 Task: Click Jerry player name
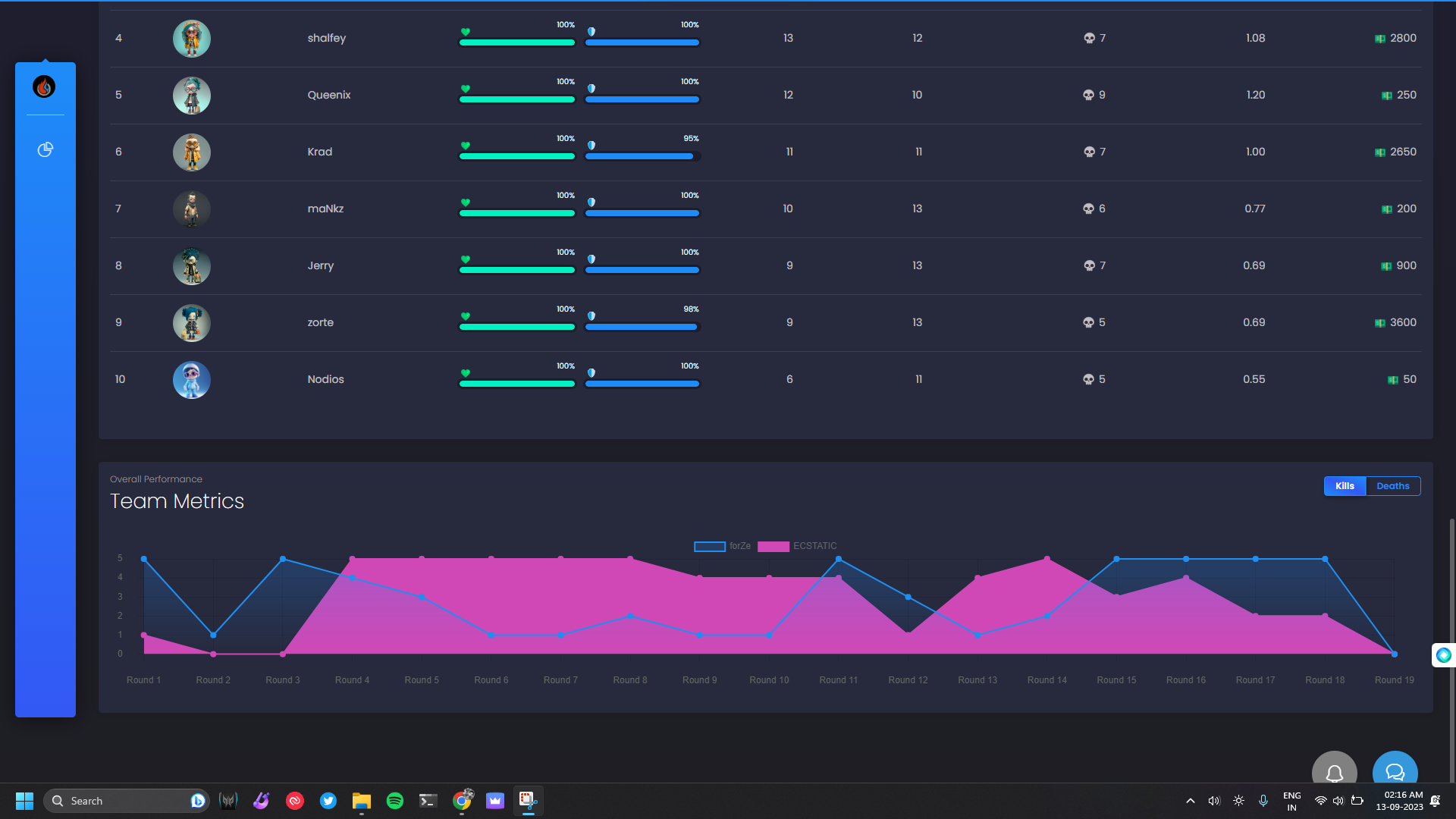(x=320, y=265)
